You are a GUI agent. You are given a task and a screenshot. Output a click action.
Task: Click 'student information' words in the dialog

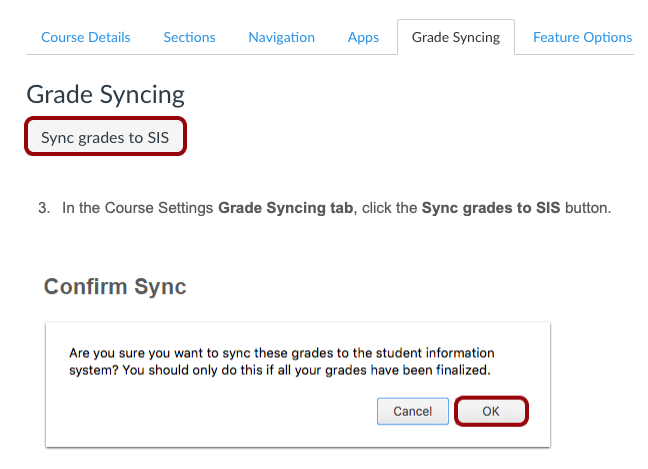[x=437, y=354]
